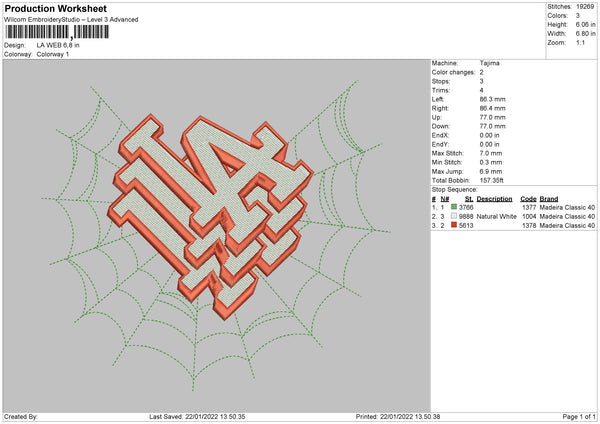600x424 pixels.
Task: Click the Total Bobbin value '157.35ft'
Action: (x=491, y=181)
